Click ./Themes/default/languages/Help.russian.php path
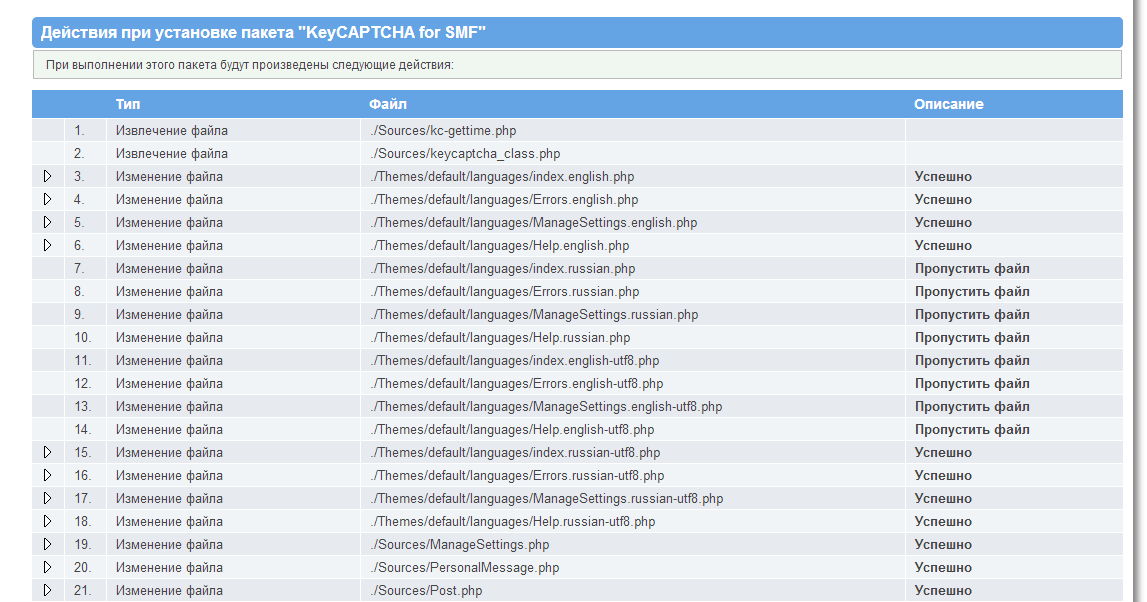1147x602 pixels. pos(500,337)
